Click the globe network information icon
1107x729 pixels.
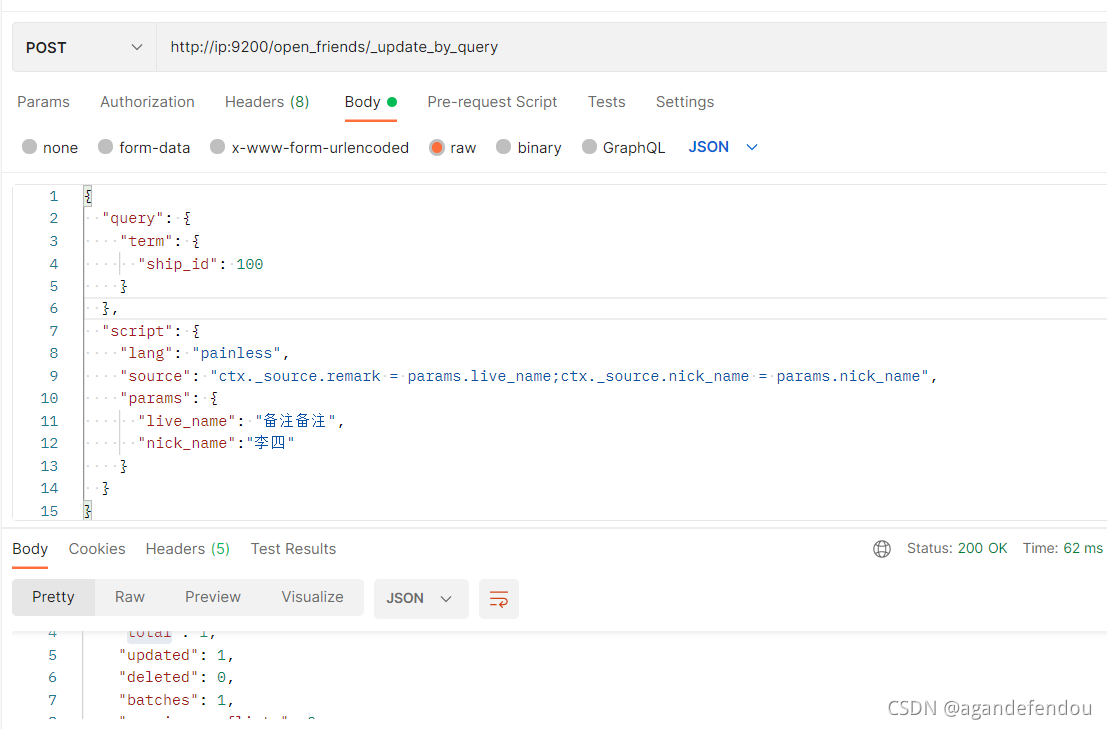pos(881,548)
